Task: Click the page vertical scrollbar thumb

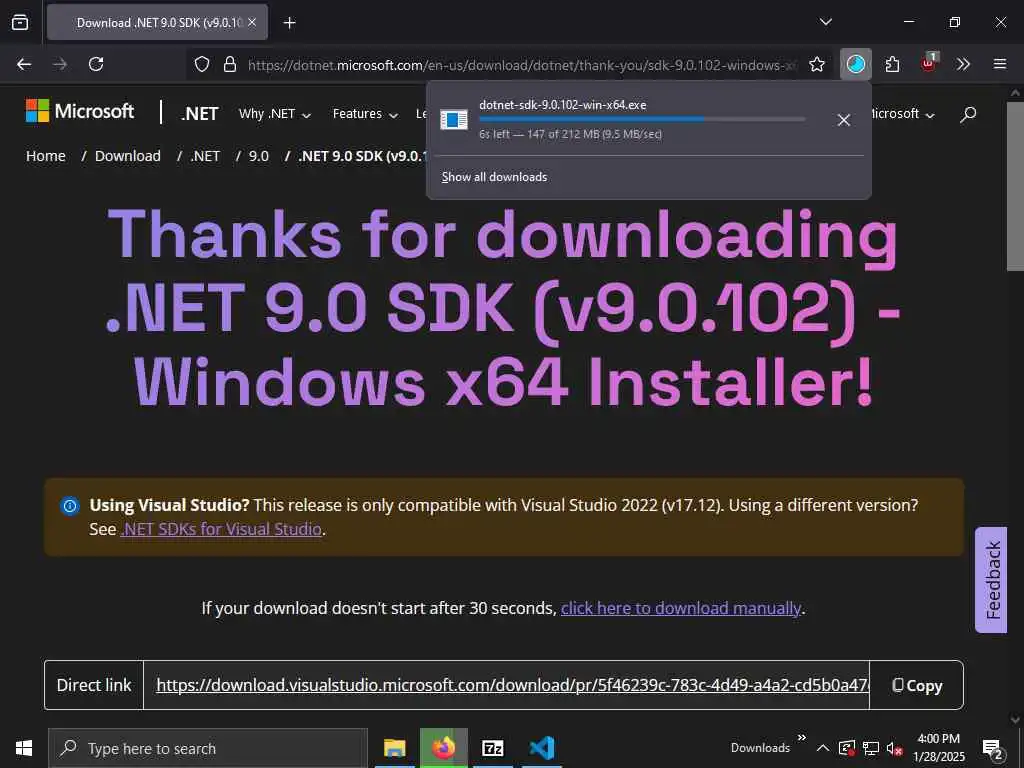Action: (1015, 186)
